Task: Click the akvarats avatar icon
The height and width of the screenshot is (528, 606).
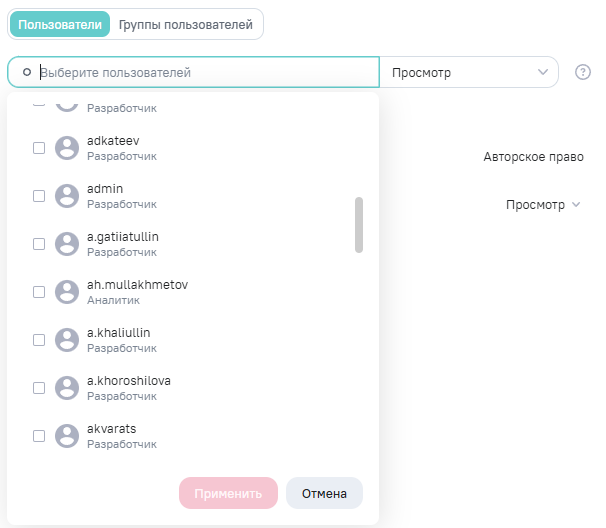Action: point(67,436)
